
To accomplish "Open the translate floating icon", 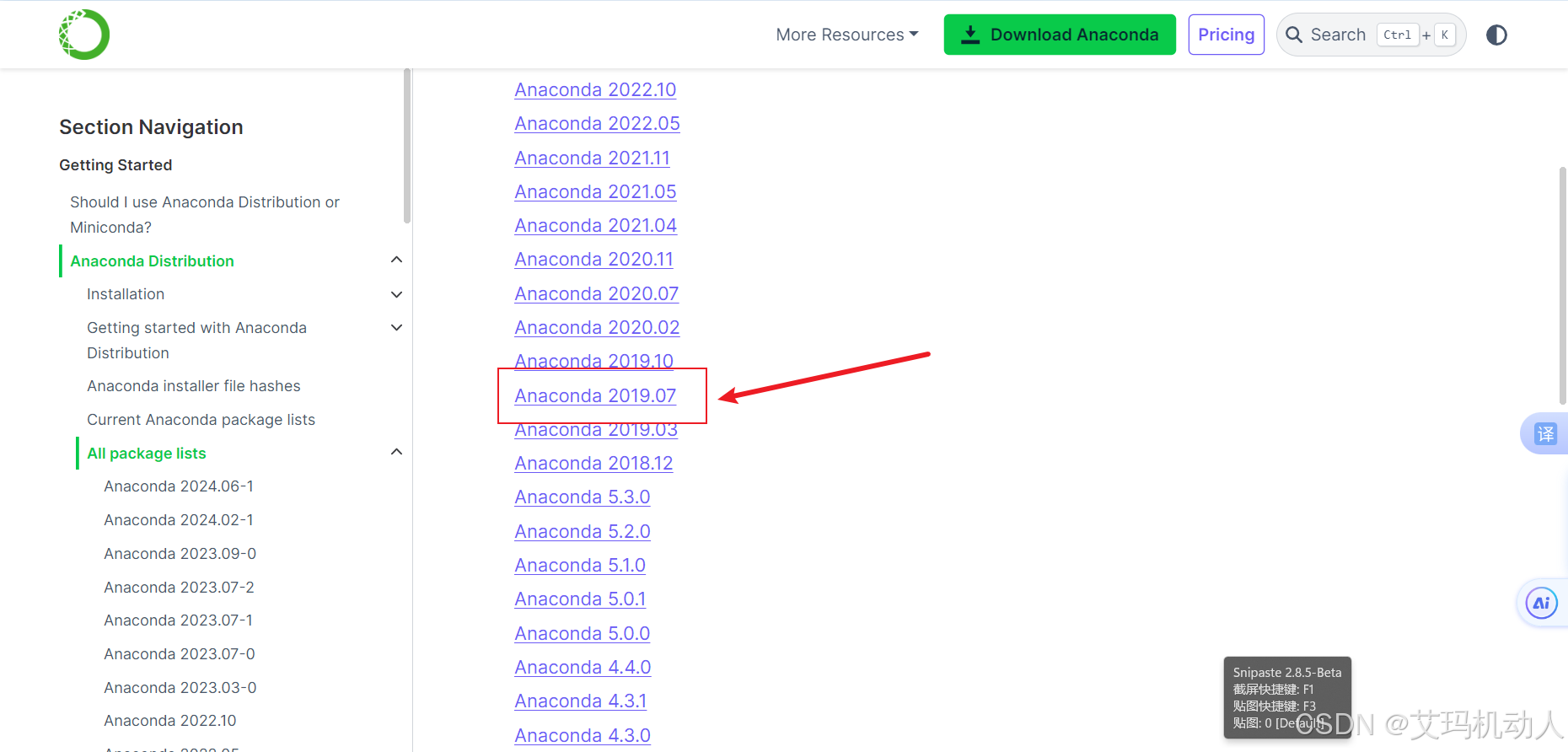I will (x=1545, y=433).
